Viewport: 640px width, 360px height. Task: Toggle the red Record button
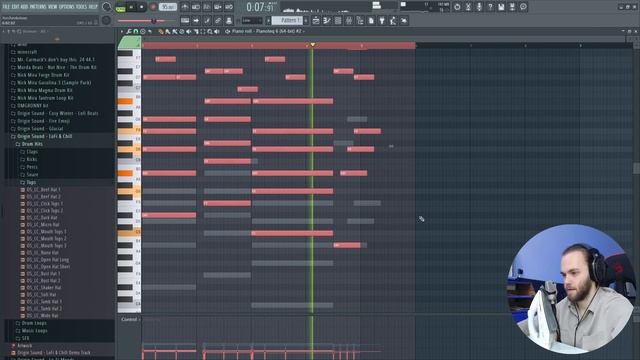pyautogui.click(x=153, y=7)
